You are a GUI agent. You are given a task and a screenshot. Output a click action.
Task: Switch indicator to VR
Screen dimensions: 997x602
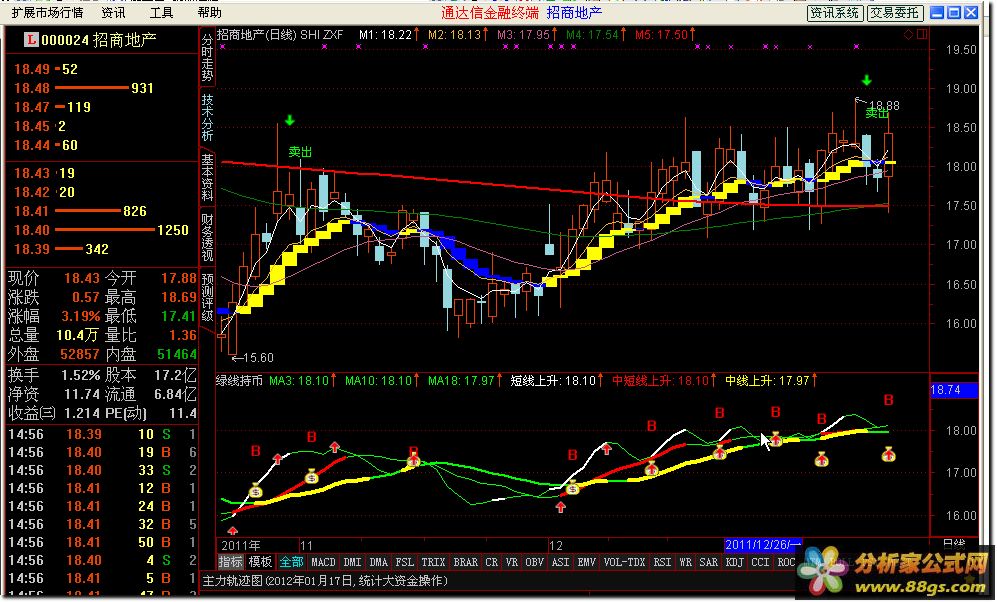click(x=511, y=562)
